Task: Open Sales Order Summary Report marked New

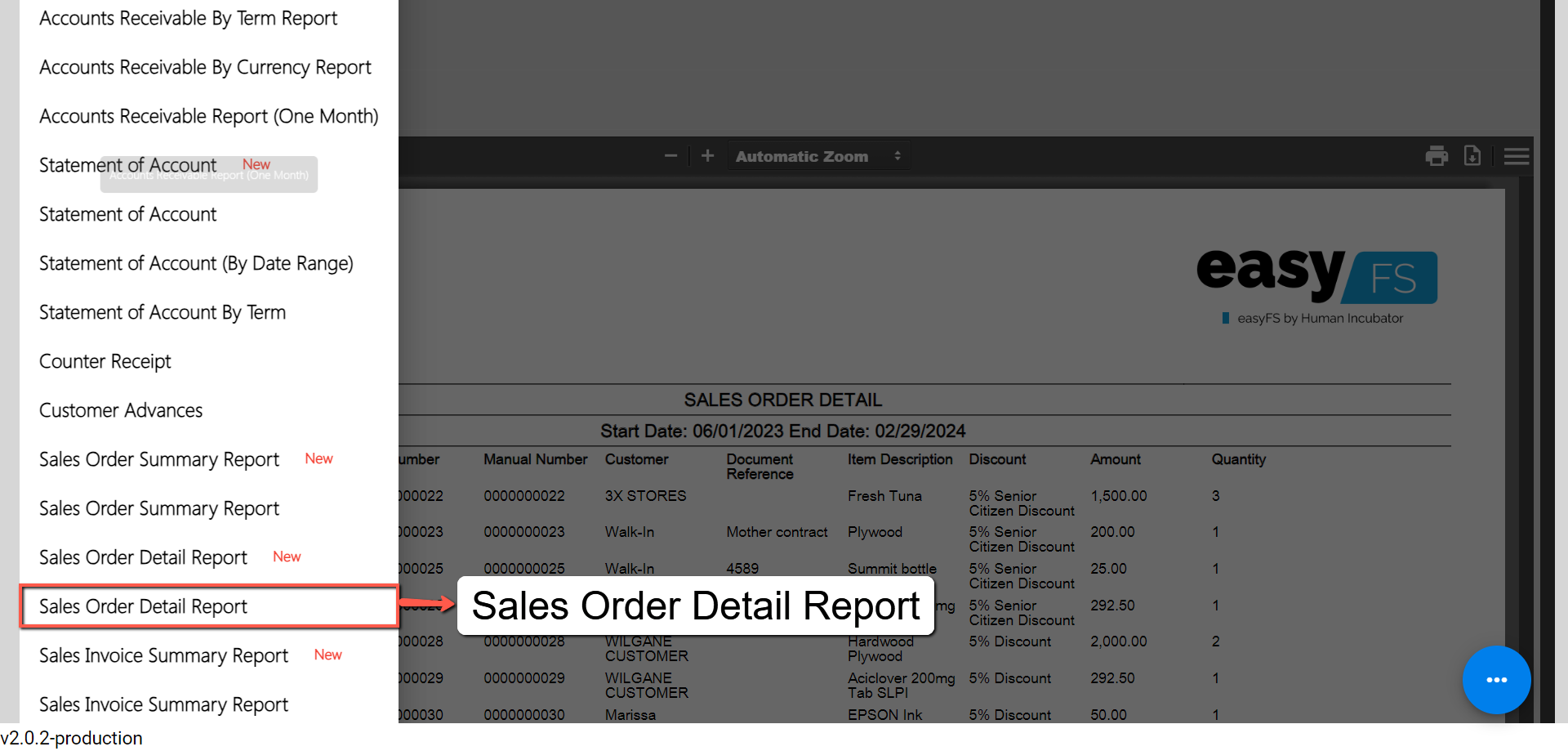Action: coord(159,459)
